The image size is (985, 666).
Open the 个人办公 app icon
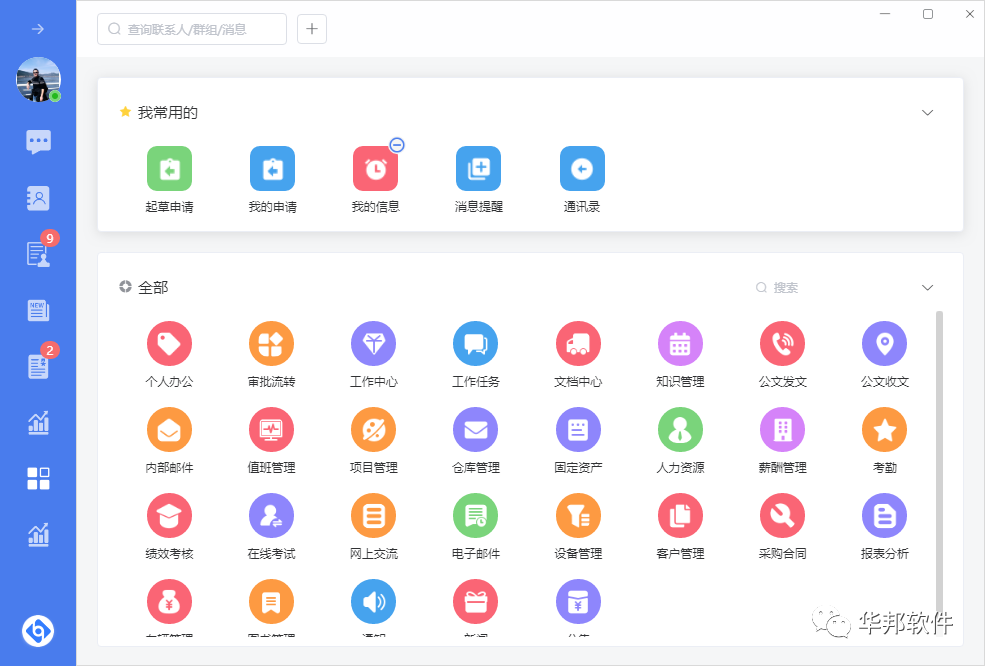169,344
